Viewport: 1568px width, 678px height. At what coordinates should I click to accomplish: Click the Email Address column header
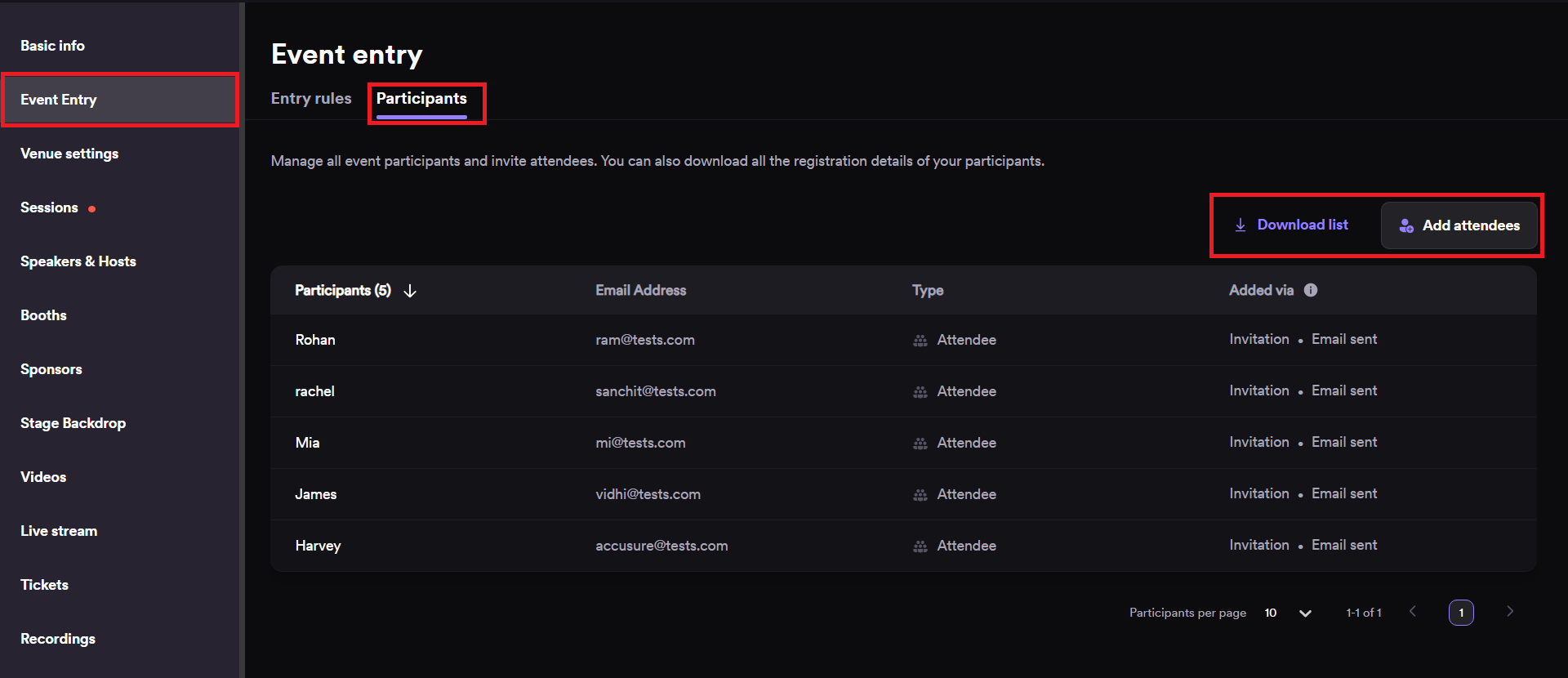point(641,290)
